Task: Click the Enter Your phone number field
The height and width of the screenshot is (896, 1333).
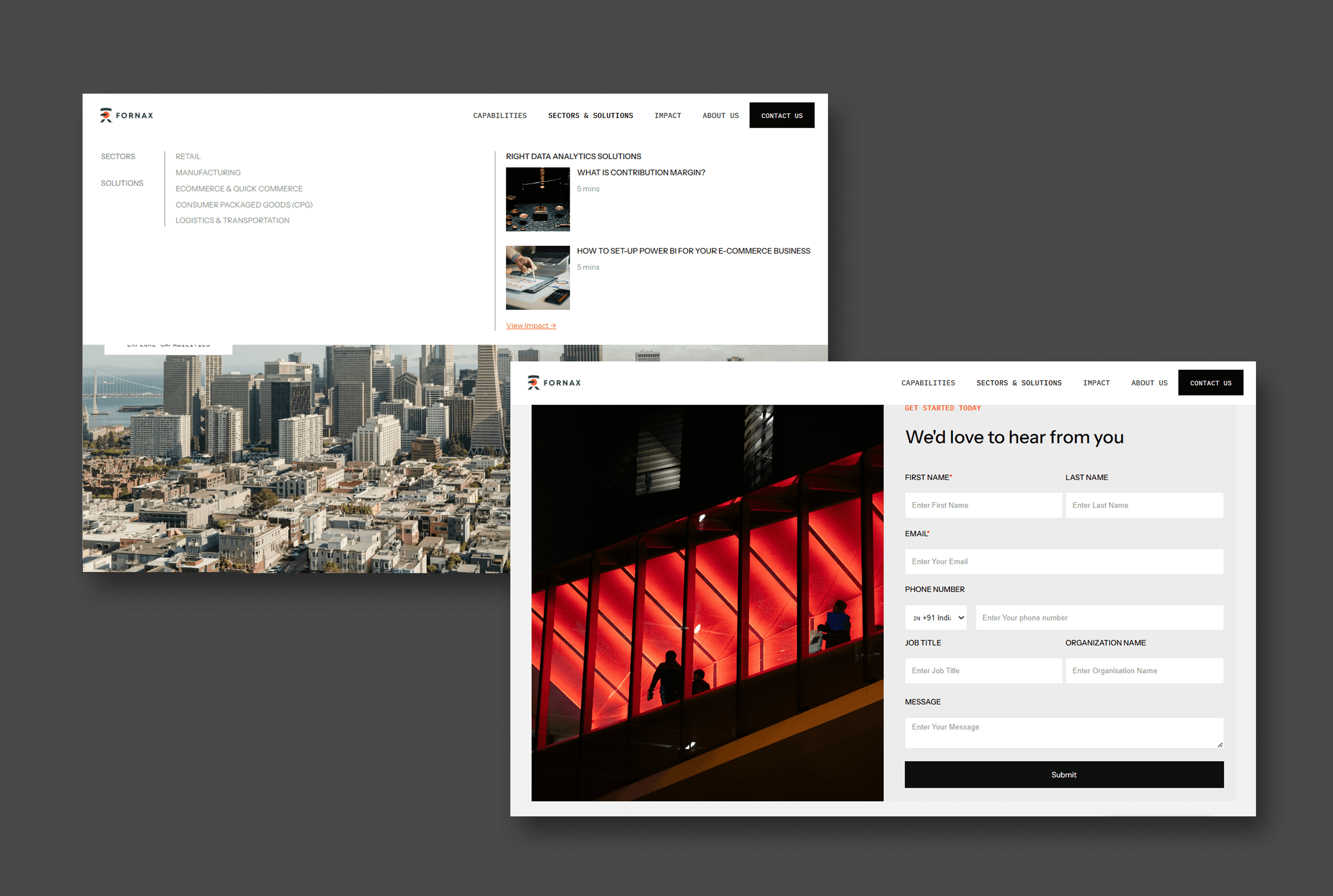Action: click(1098, 618)
